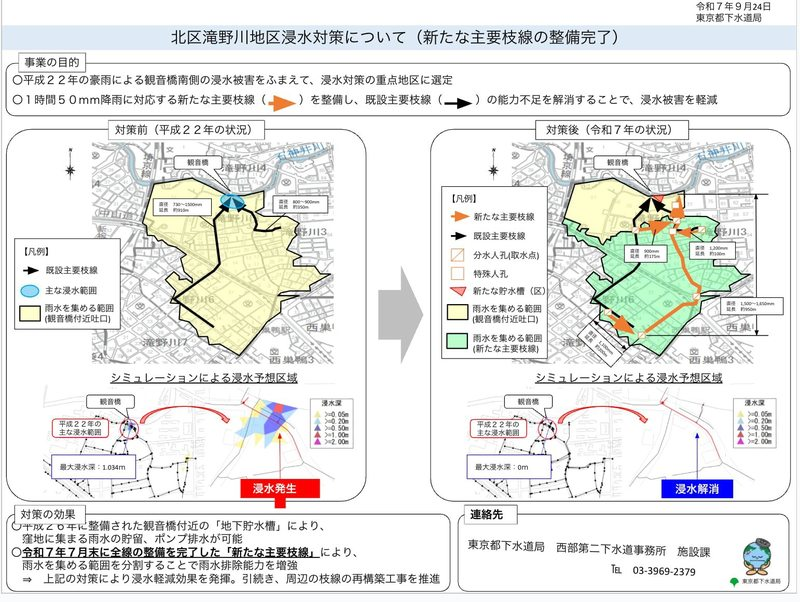The height and width of the screenshot is (602, 800).
Task: Click the text 地下貯水槽 in effects section
Action: [251, 526]
